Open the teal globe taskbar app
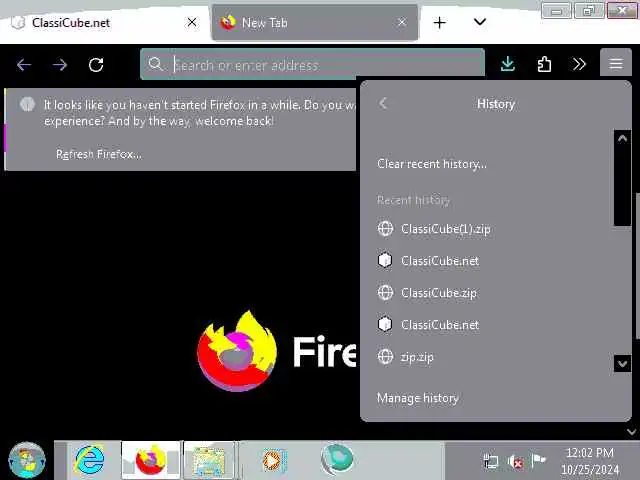Viewport: 640px width, 480px height. click(337, 460)
